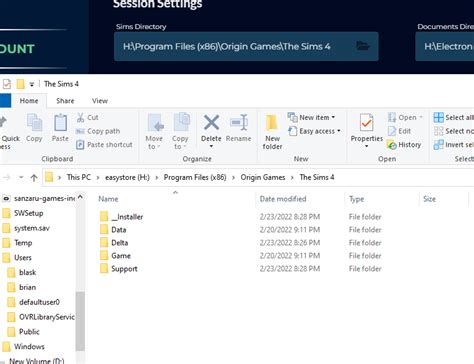The width and height of the screenshot is (474, 364).
Task: Select the Data folder
Action: (x=119, y=230)
